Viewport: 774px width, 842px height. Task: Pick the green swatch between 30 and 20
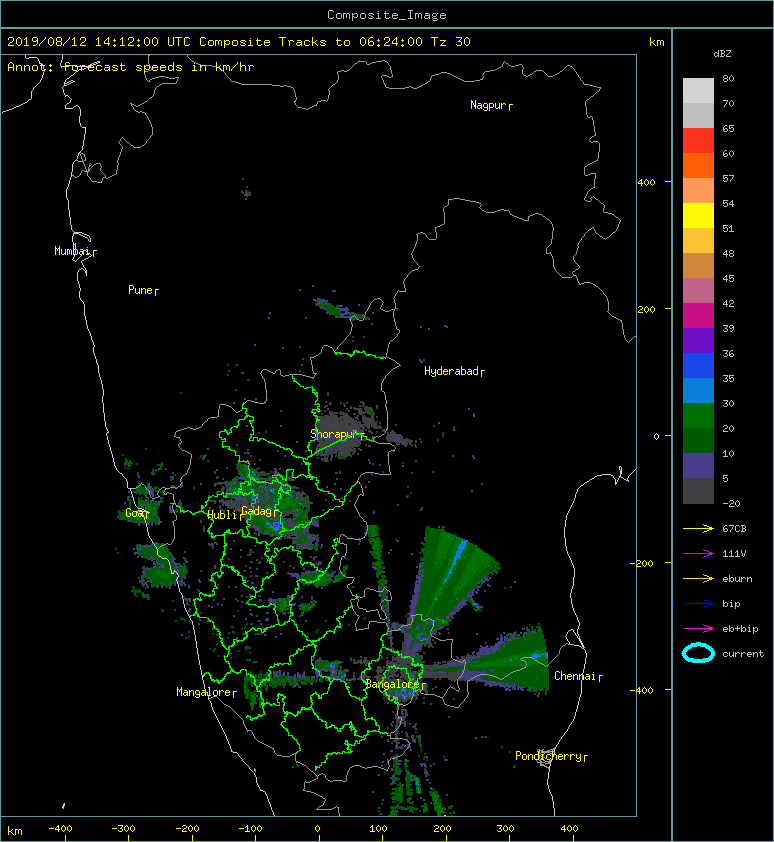pos(698,415)
